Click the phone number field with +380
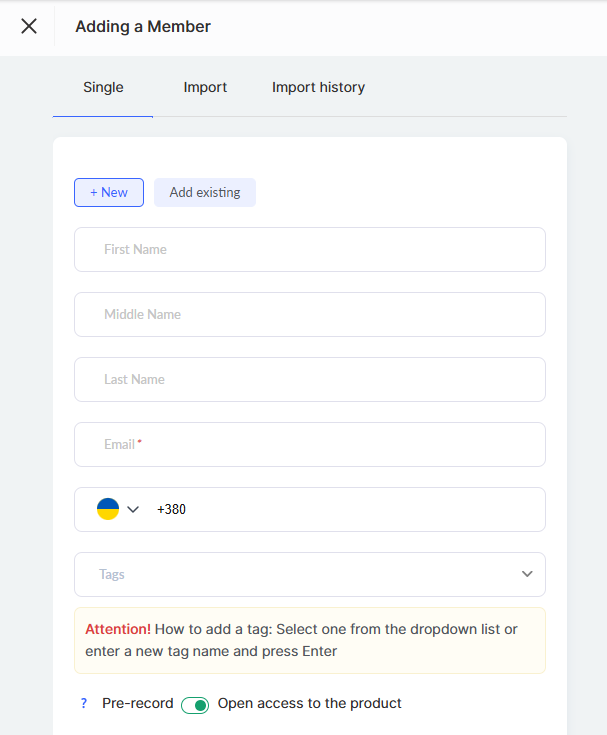The image size is (607, 735). (340, 509)
